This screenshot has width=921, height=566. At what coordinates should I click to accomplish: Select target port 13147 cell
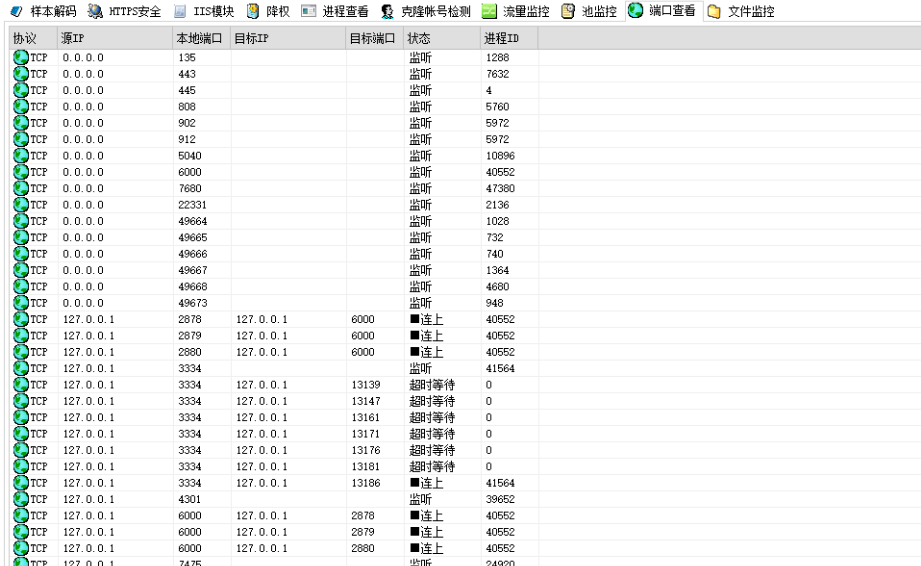click(366, 401)
